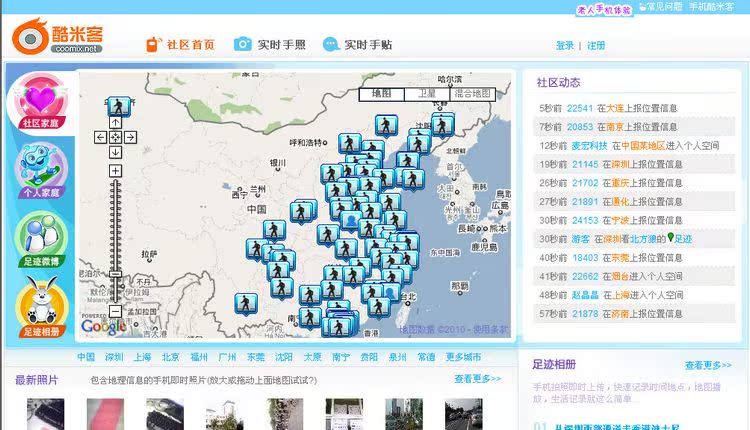Click the 注册 register link

coord(596,46)
